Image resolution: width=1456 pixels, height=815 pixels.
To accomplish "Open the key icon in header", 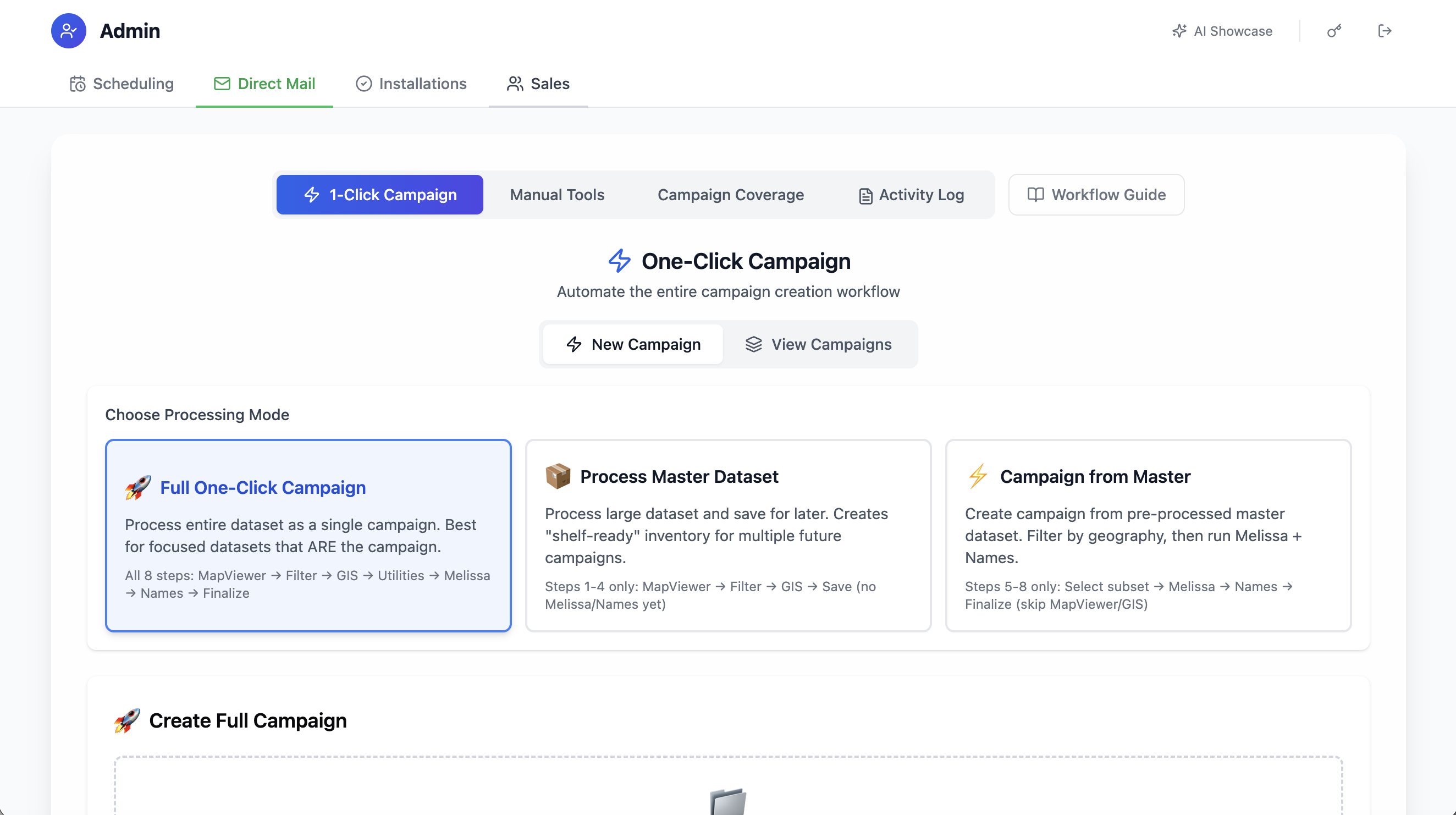I will (x=1334, y=31).
